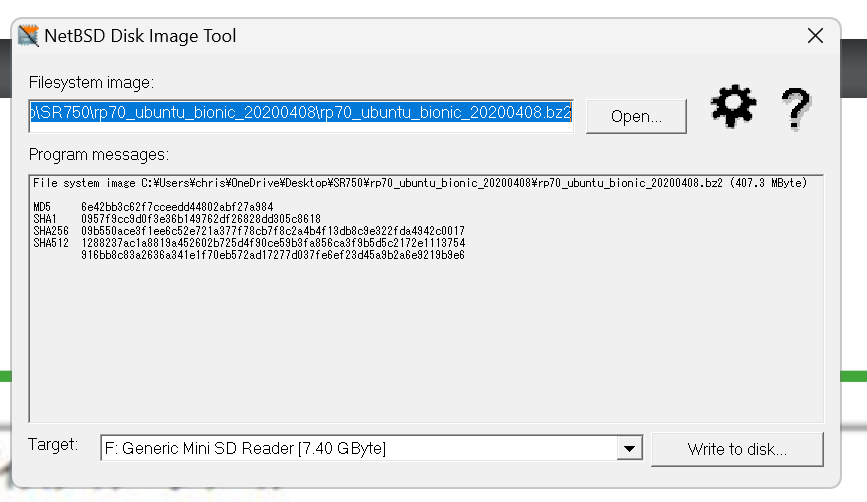867x502 pixels.
Task: Click the SHA512 first line 1288237ac1a8...
Action: (x=273, y=243)
